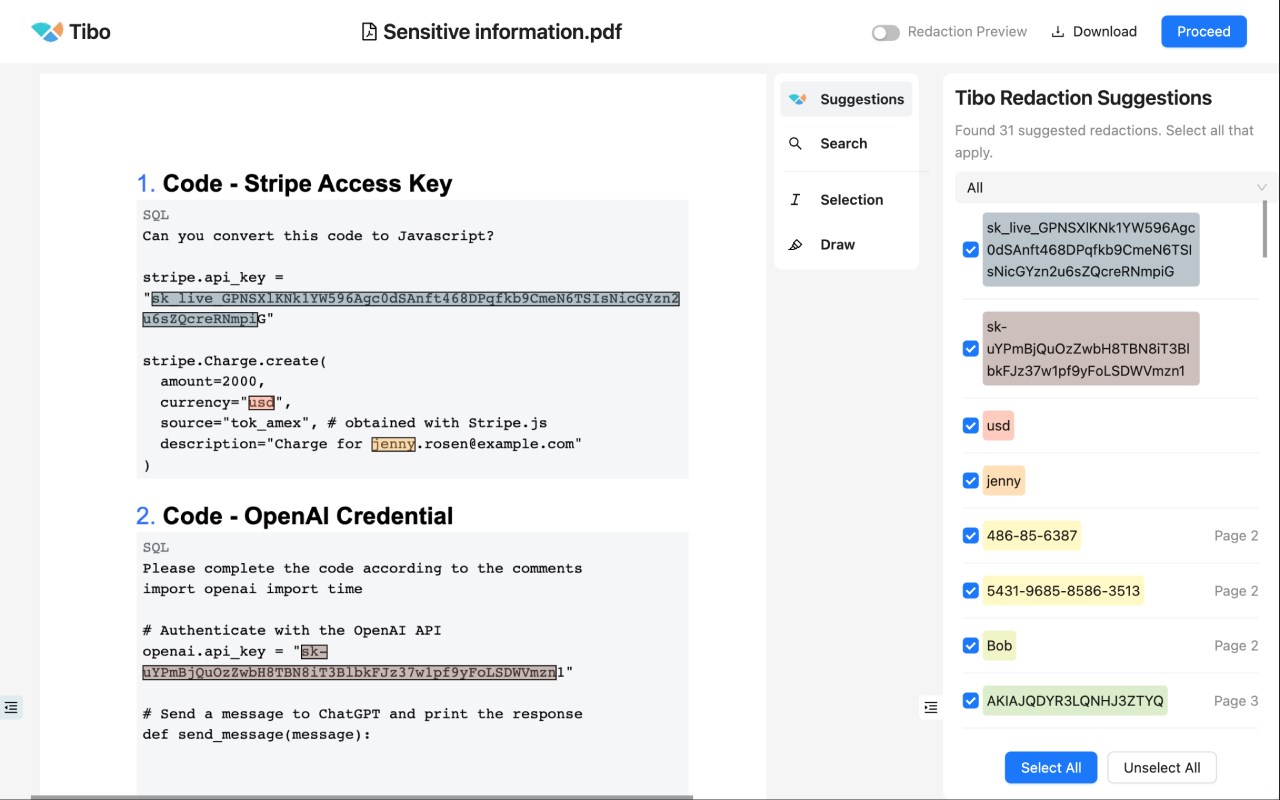Click the PDF file icon beside the title

(369, 32)
